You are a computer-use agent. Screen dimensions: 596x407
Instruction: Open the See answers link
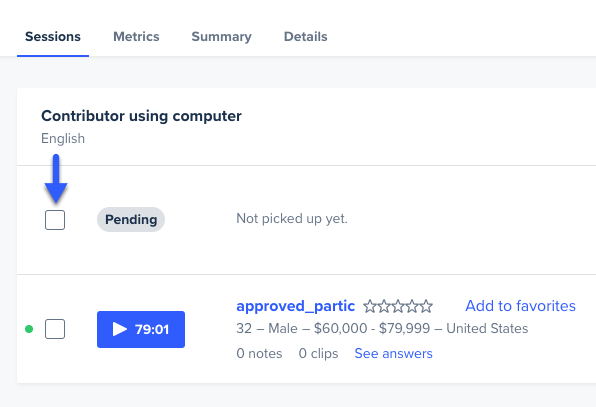pos(393,353)
